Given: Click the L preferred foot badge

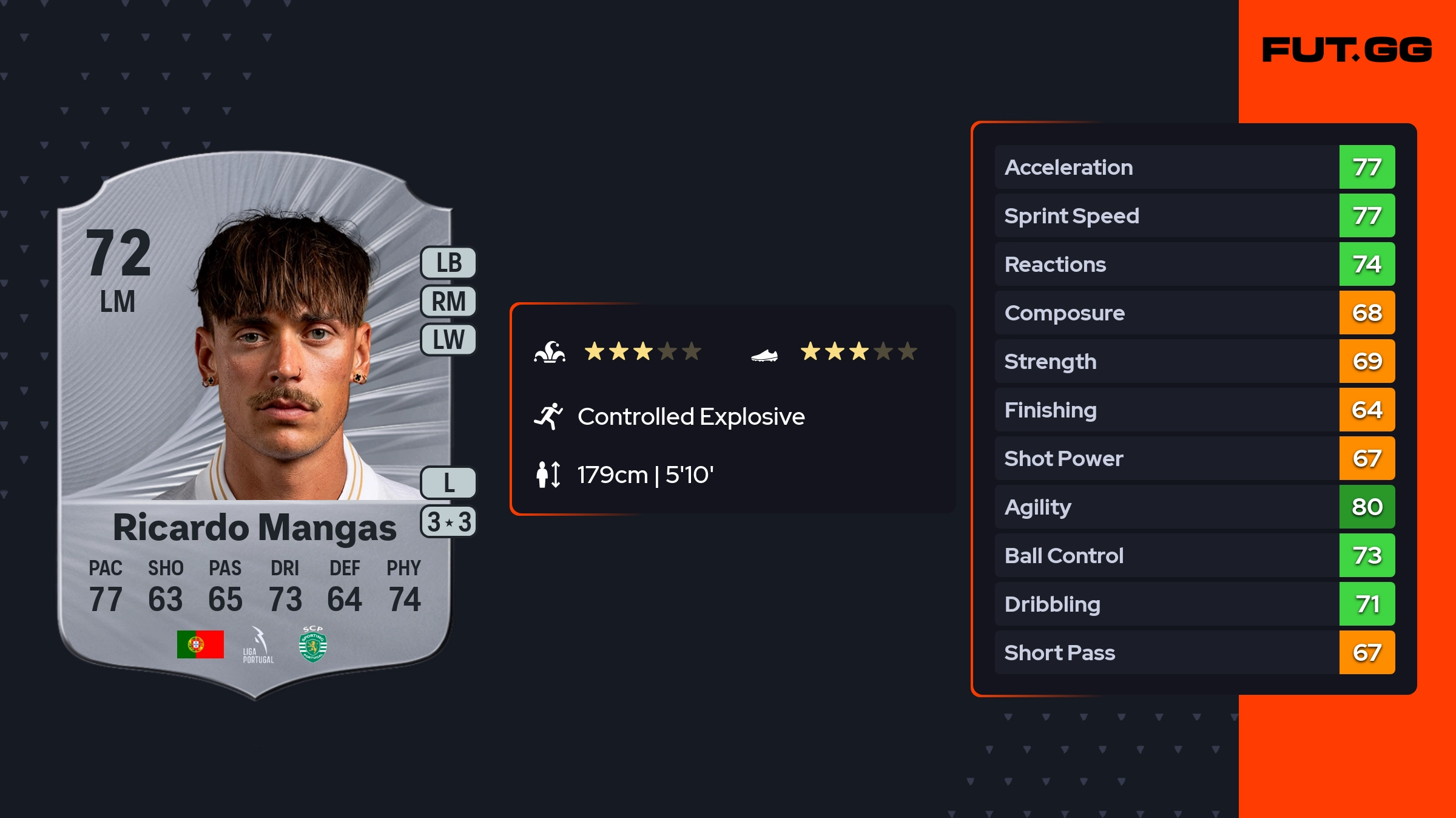Looking at the screenshot, I should 449,483.
